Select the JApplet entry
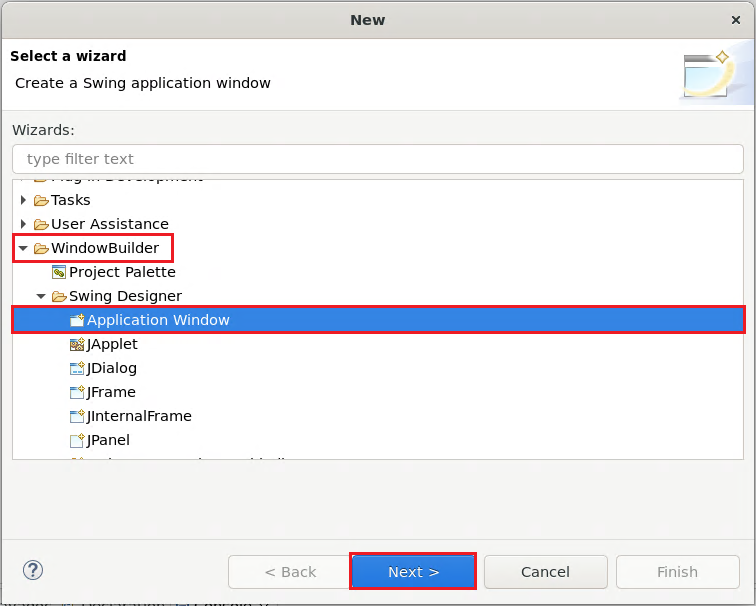 click(x=112, y=344)
